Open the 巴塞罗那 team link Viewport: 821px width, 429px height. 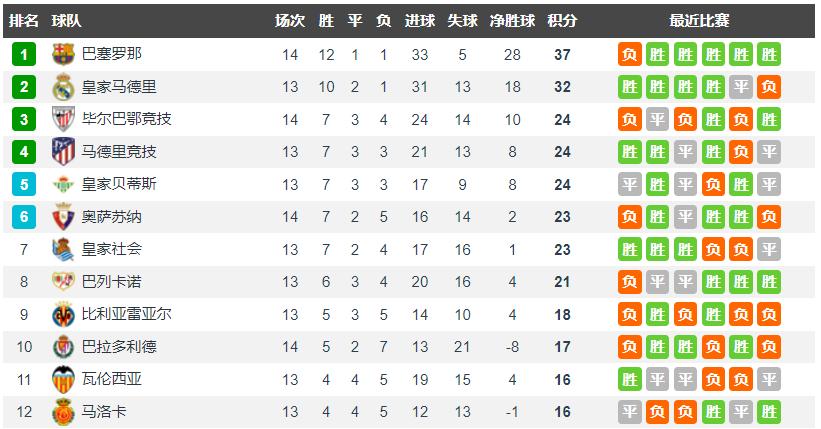click(111, 55)
